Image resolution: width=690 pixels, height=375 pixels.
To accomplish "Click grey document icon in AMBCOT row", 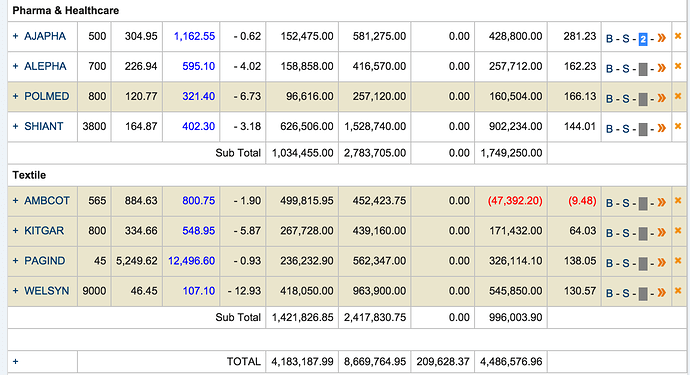I will click(643, 203).
